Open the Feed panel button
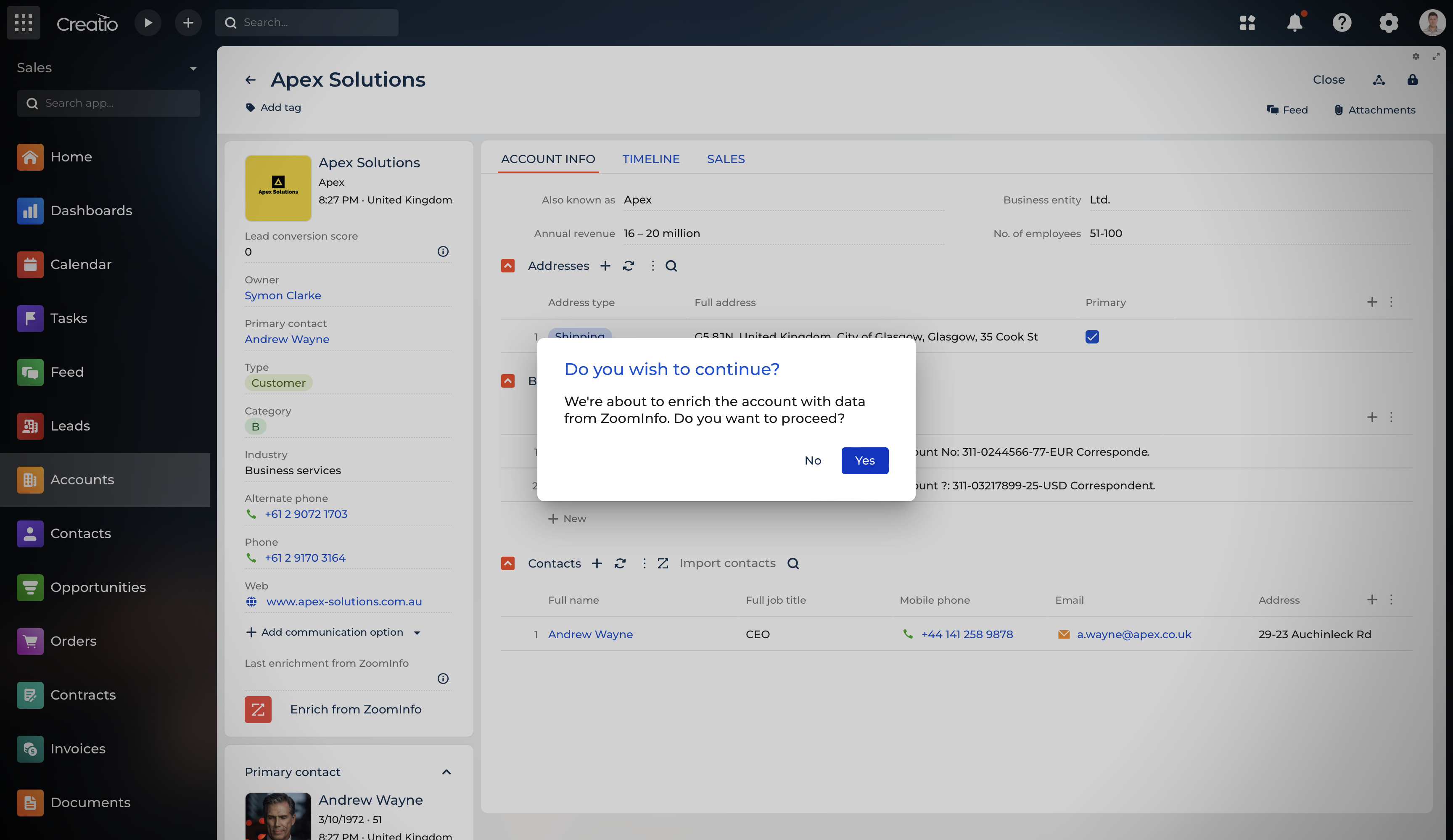This screenshot has width=1453, height=840. pyautogui.click(x=1287, y=110)
